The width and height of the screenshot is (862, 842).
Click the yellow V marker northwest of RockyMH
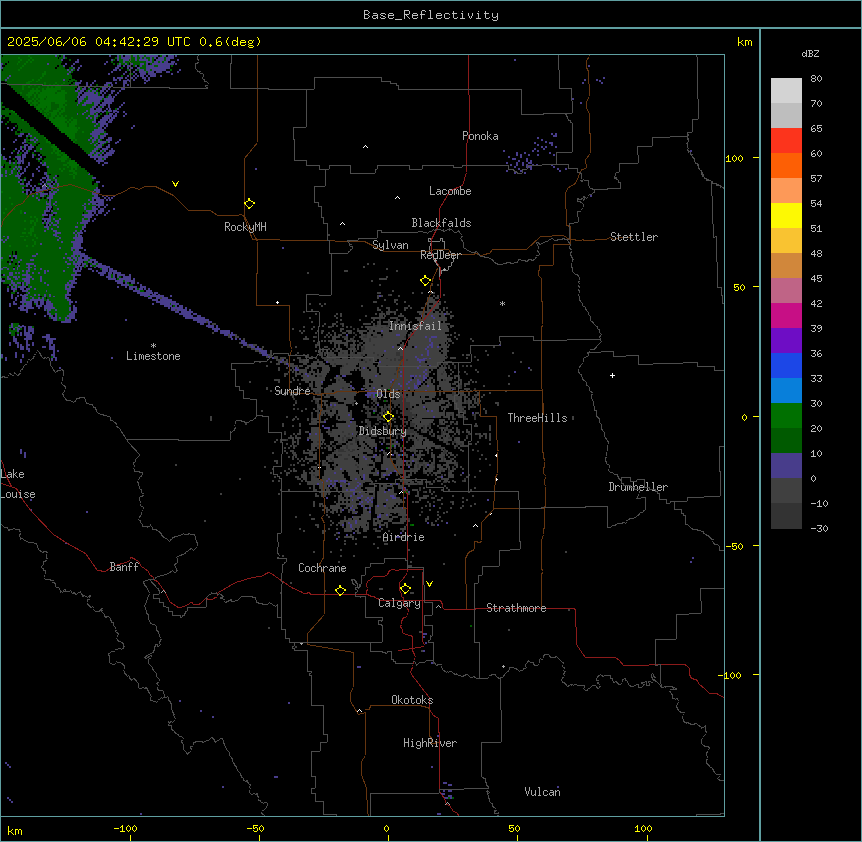pos(175,184)
